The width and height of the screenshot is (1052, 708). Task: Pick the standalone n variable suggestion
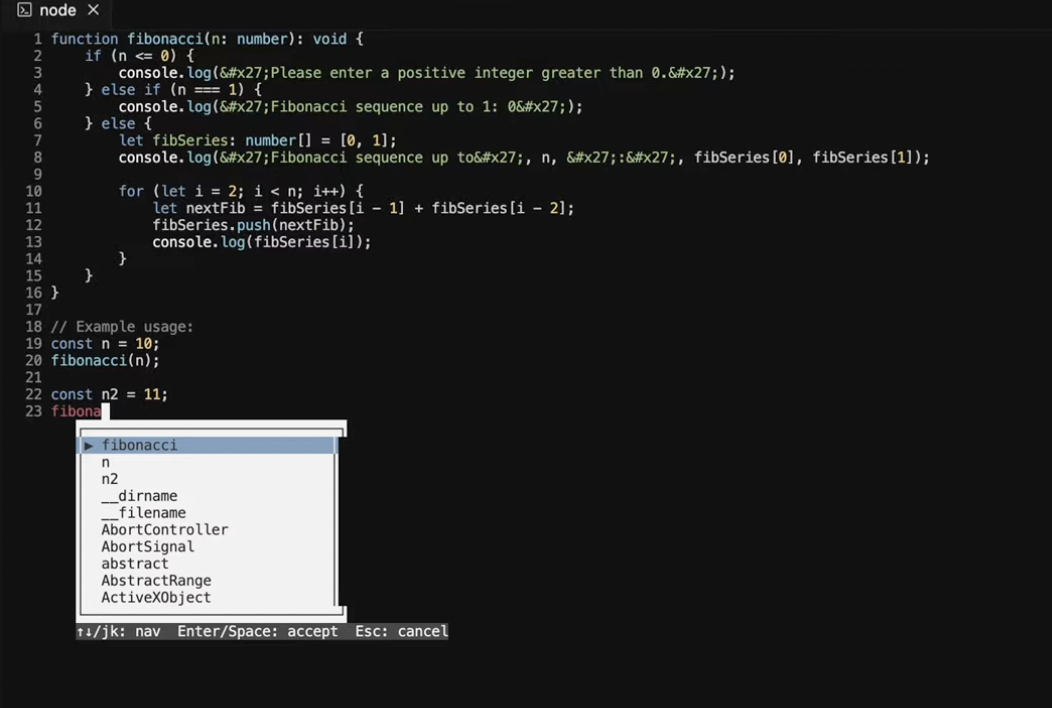(106, 463)
